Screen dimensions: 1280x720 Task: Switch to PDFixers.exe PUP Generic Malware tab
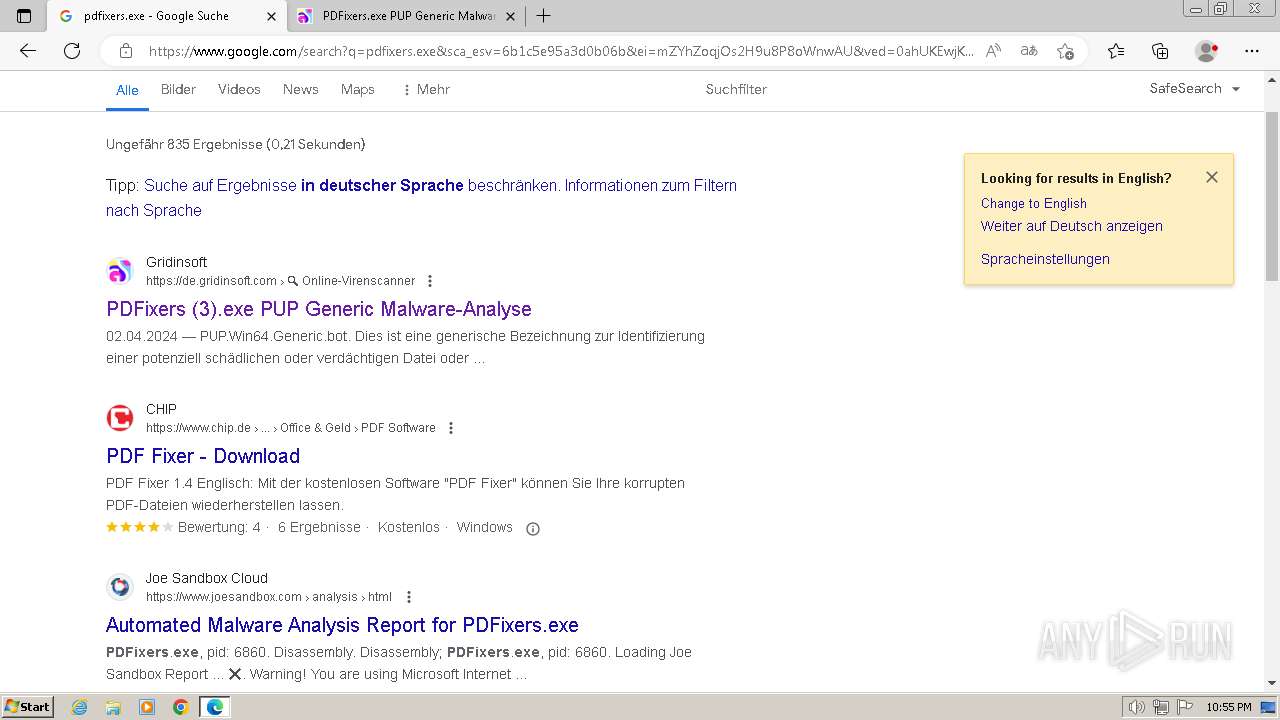407,16
